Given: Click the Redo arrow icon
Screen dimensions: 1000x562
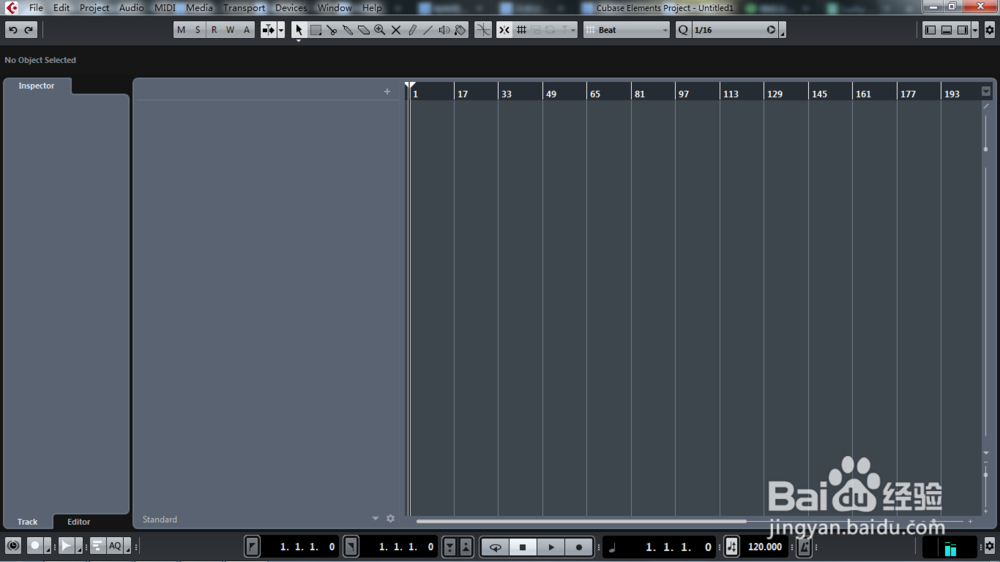Looking at the screenshot, I should point(29,30).
